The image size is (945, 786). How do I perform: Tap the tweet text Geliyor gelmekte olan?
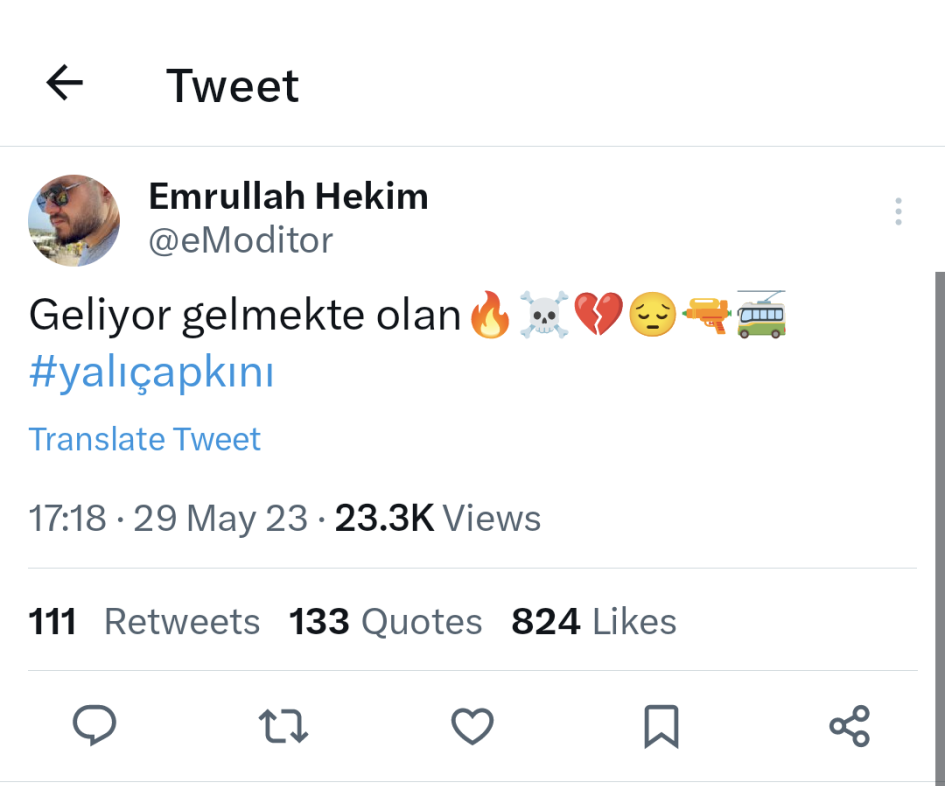(x=243, y=315)
